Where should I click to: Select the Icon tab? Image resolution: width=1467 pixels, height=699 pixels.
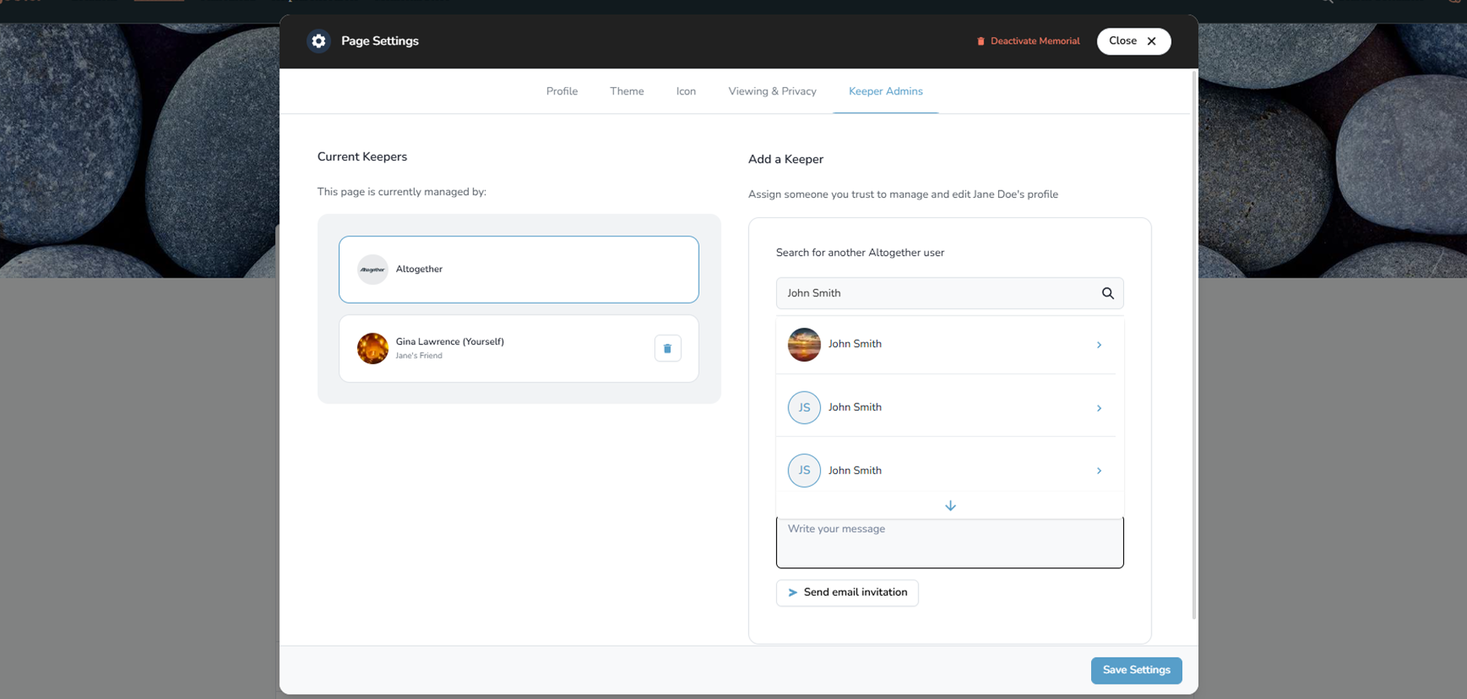pos(686,91)
